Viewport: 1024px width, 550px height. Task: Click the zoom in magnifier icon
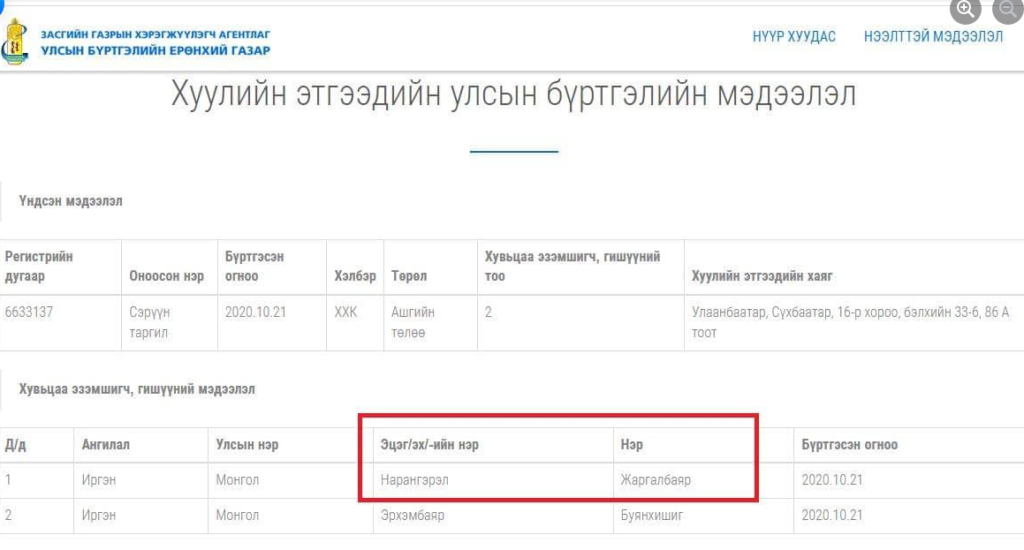[965, 9]
